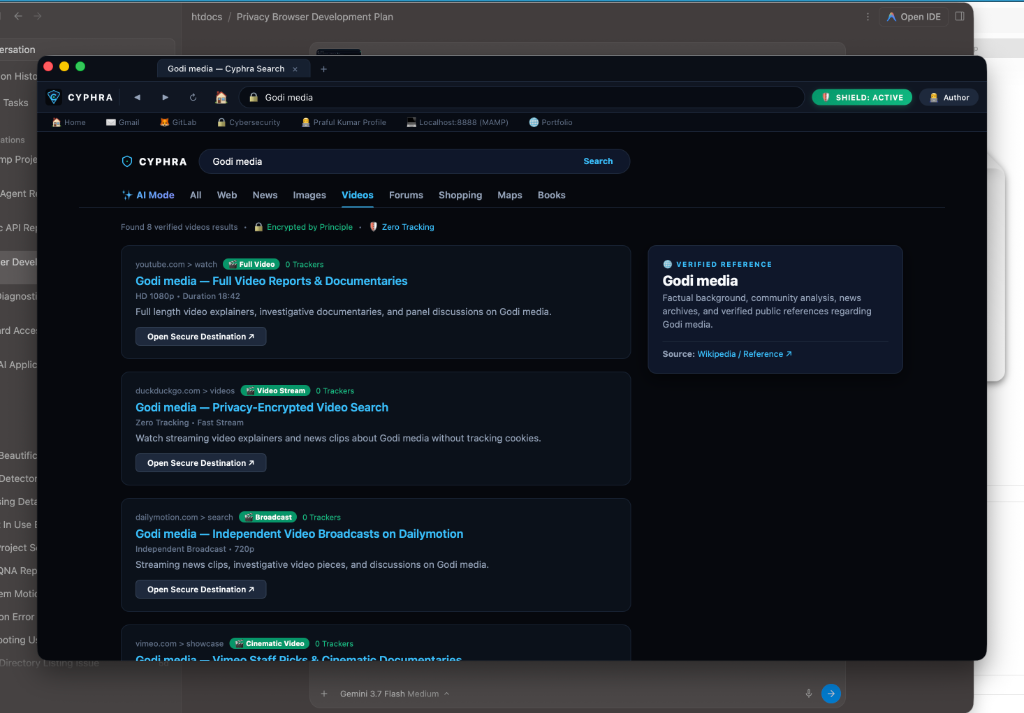
Task: Select the Videos results tab
Action: [357, 195]
